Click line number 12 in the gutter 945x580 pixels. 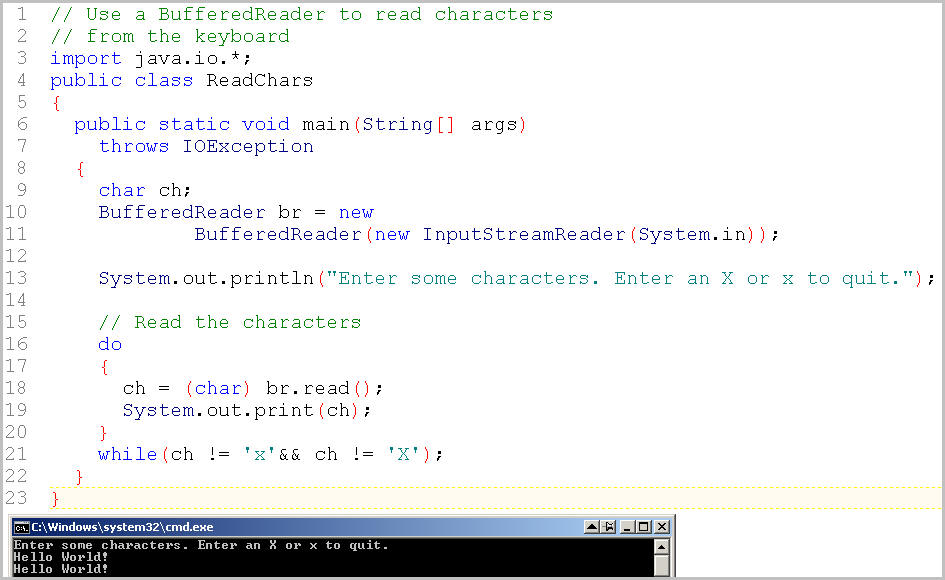[x=16, y=256]
